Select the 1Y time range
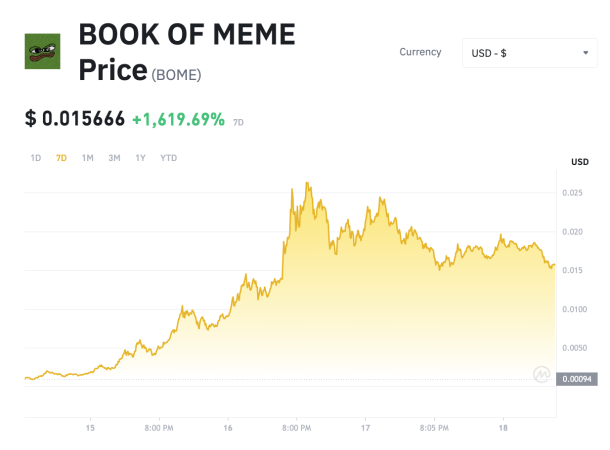Viewport: 610px width, 450px height. (140, 158)
